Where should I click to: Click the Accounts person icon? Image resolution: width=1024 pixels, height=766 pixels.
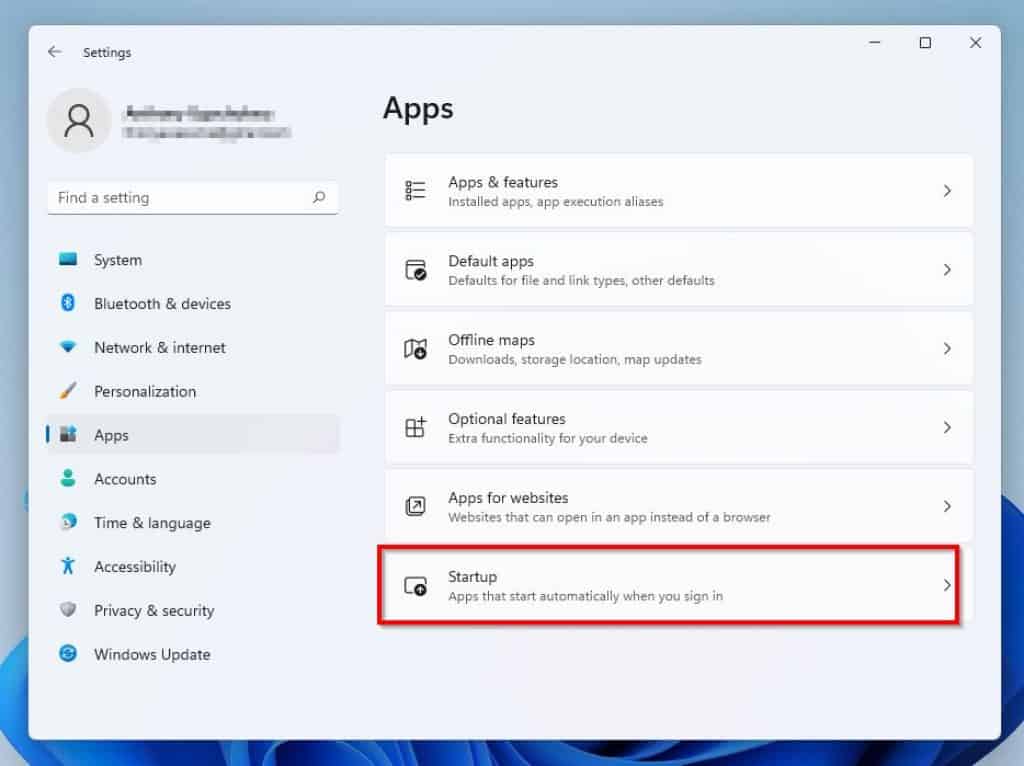(x=68, y=478)
